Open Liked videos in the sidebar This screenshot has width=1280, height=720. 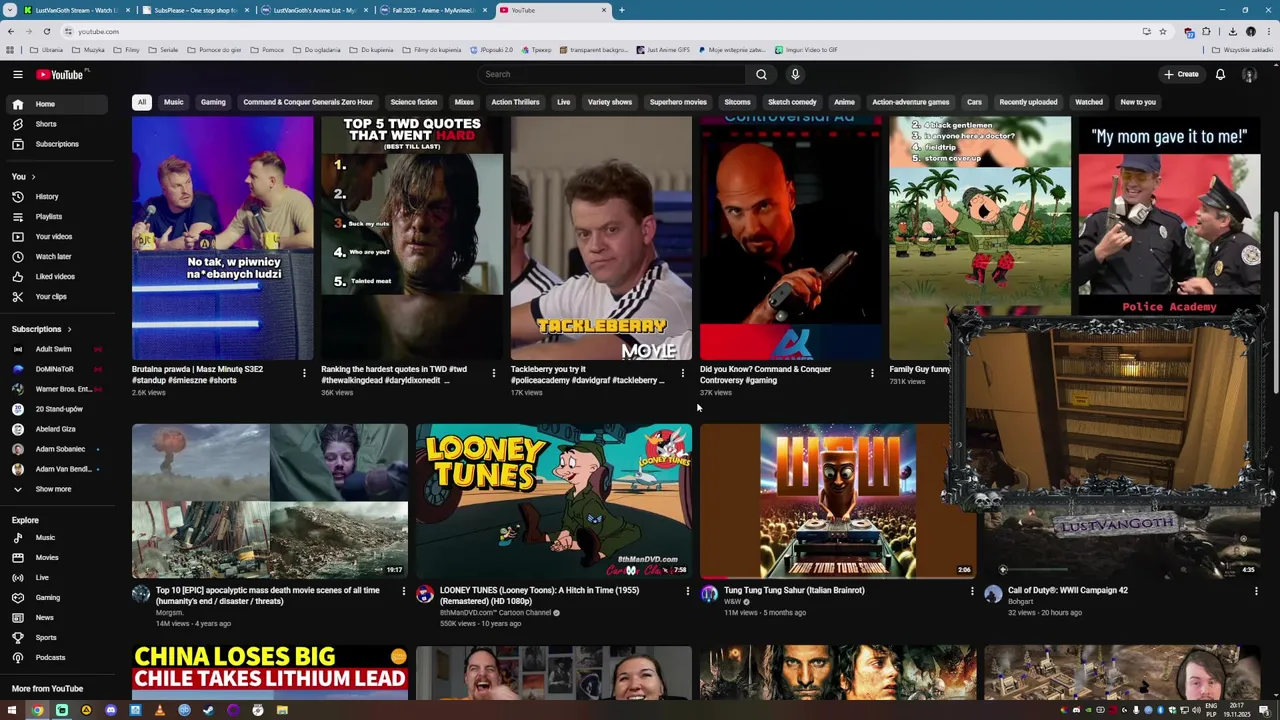pyautogui.click(x=58, y=277)
